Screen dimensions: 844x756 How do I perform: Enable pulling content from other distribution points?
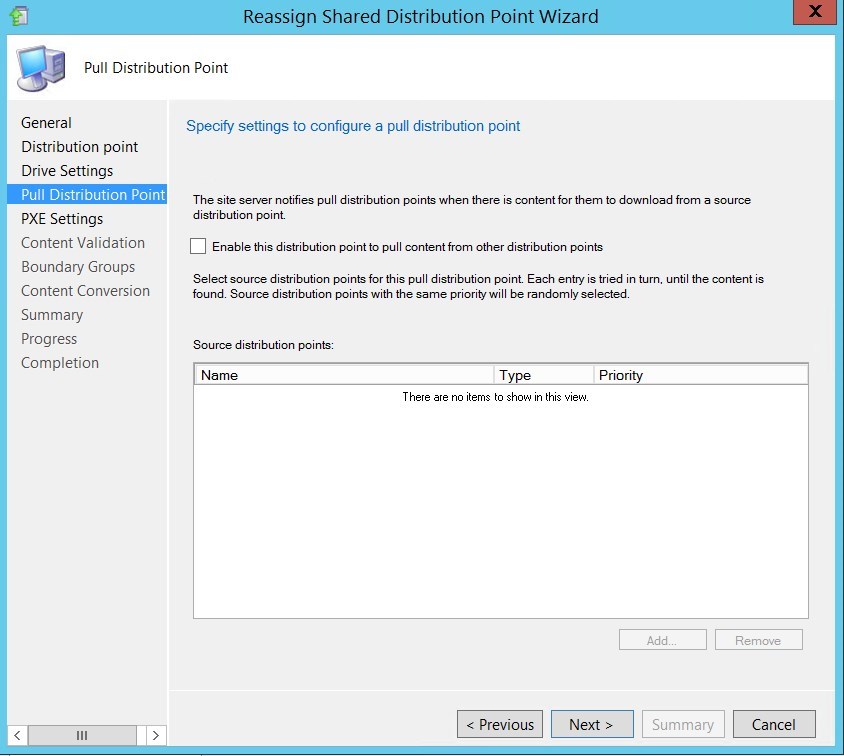pyautogui.click(x=198, y=246)
